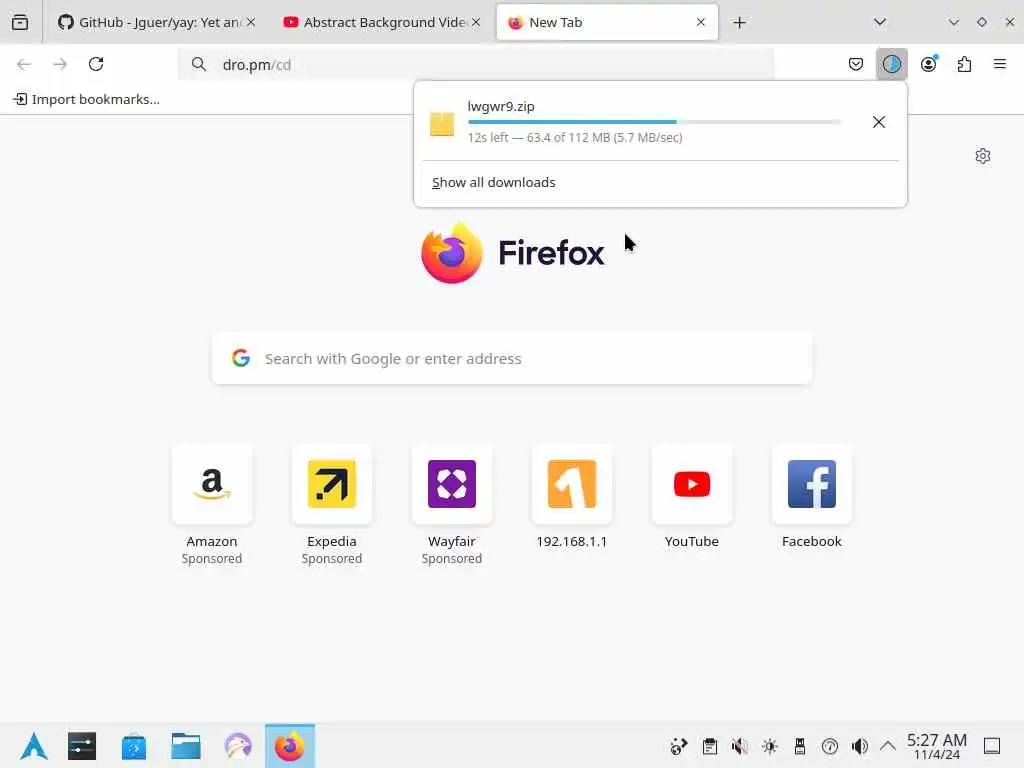Click the Firefox taskbar icon
1024x768 pixels.
(290, 746)
